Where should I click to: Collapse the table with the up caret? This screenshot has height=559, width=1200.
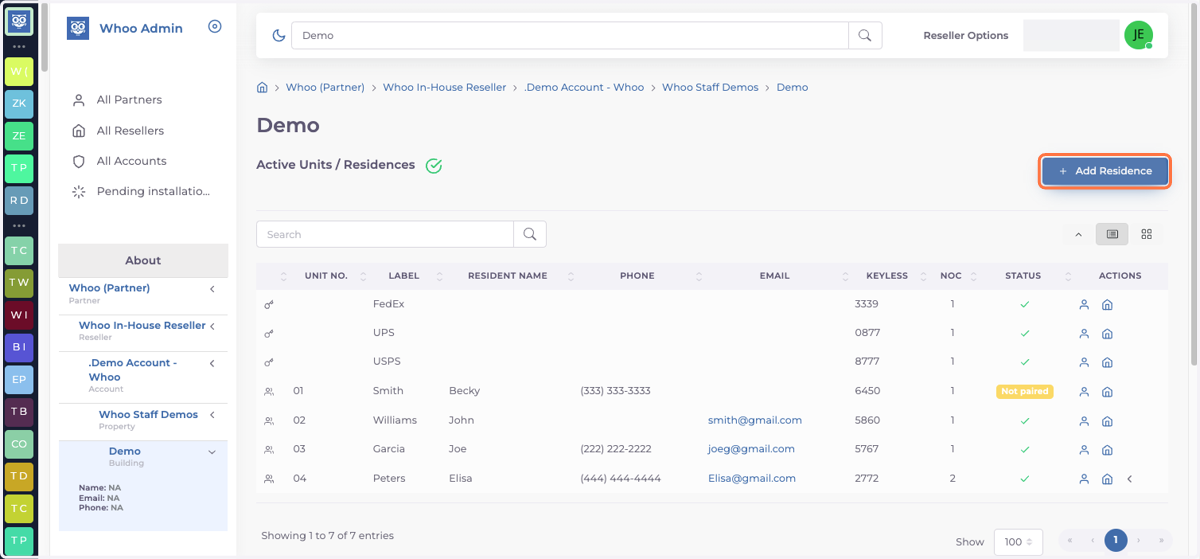point(1078,235)
